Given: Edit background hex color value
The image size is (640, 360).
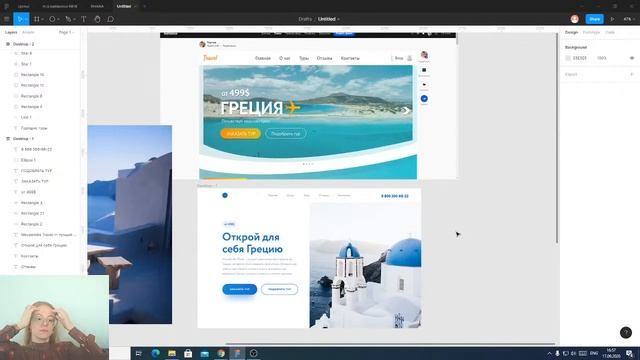Looking at the screenshot, I should tap(580, 58).
